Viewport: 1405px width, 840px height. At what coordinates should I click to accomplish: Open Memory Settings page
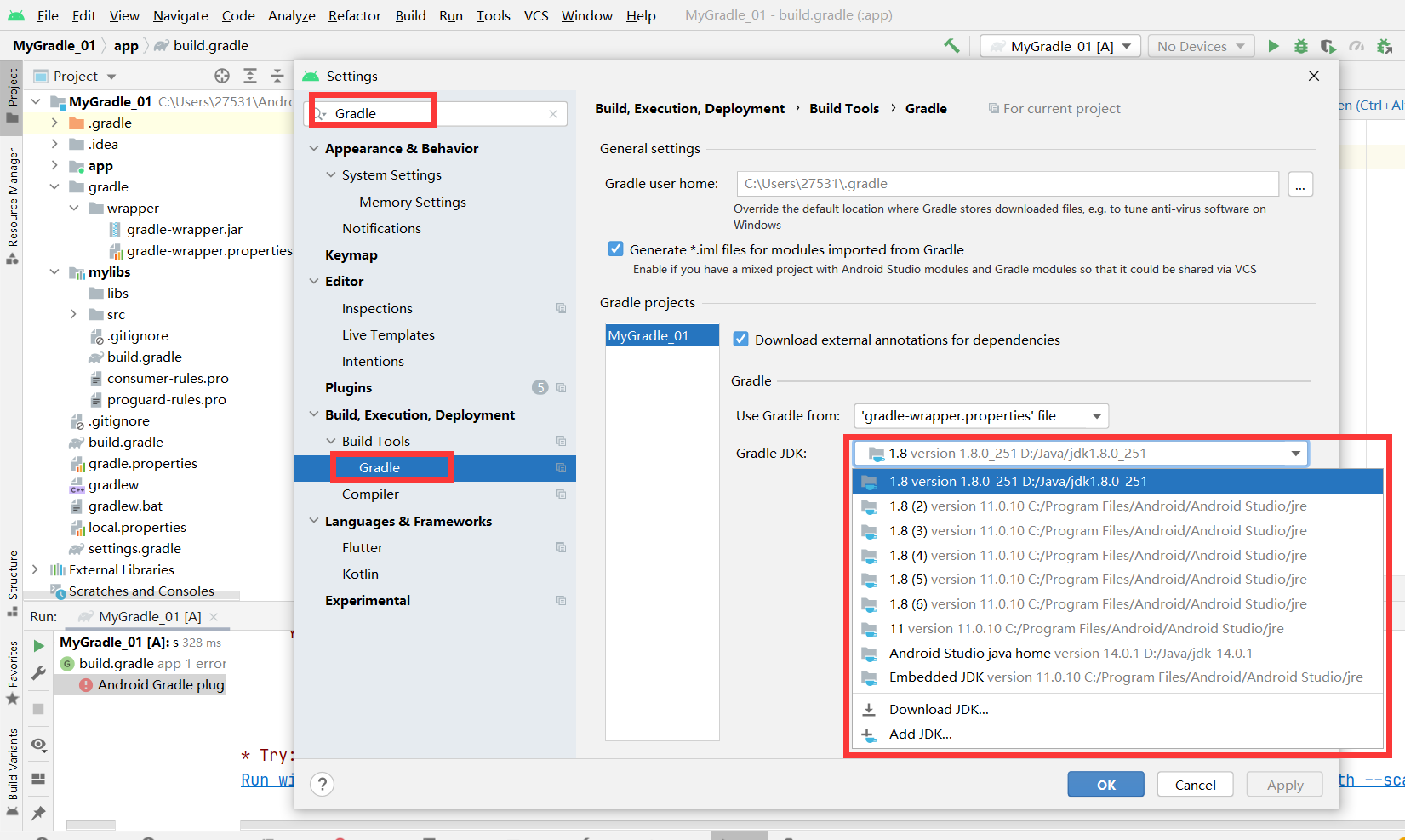413,202
